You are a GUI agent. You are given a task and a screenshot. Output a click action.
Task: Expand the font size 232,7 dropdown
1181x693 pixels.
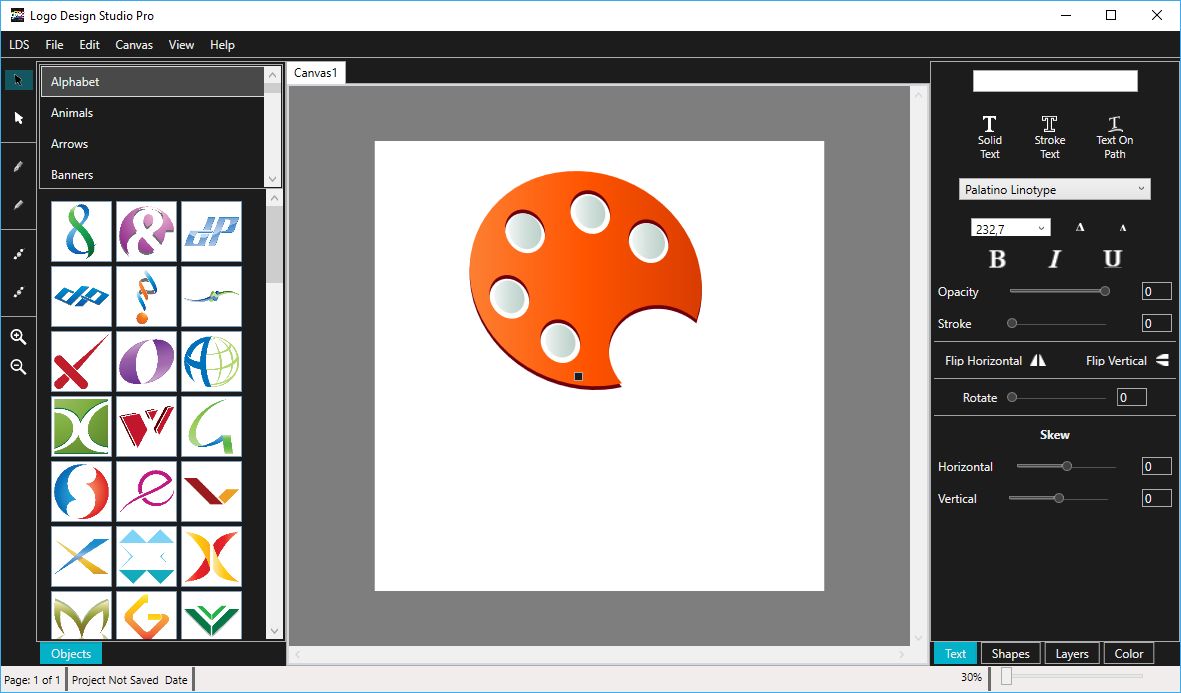pyautogui.click(x=1041, y=229)
